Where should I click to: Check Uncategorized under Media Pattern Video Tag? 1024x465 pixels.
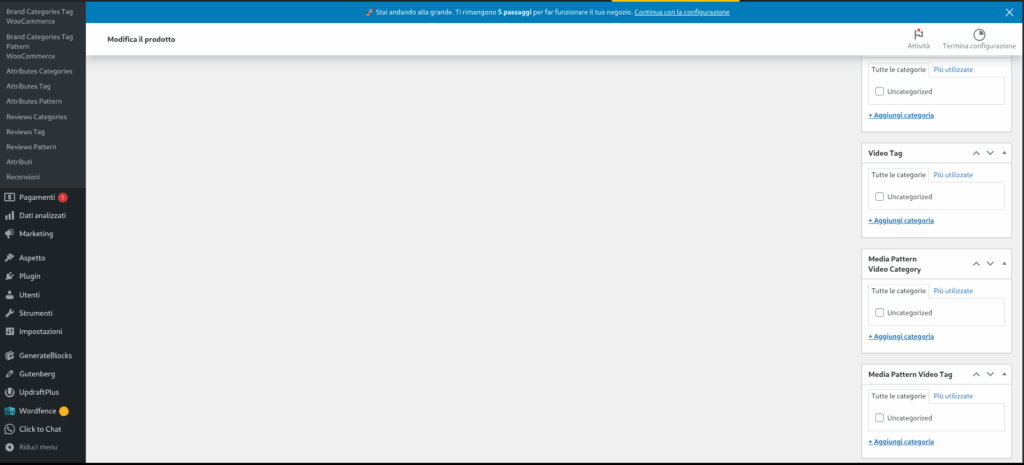879,418
